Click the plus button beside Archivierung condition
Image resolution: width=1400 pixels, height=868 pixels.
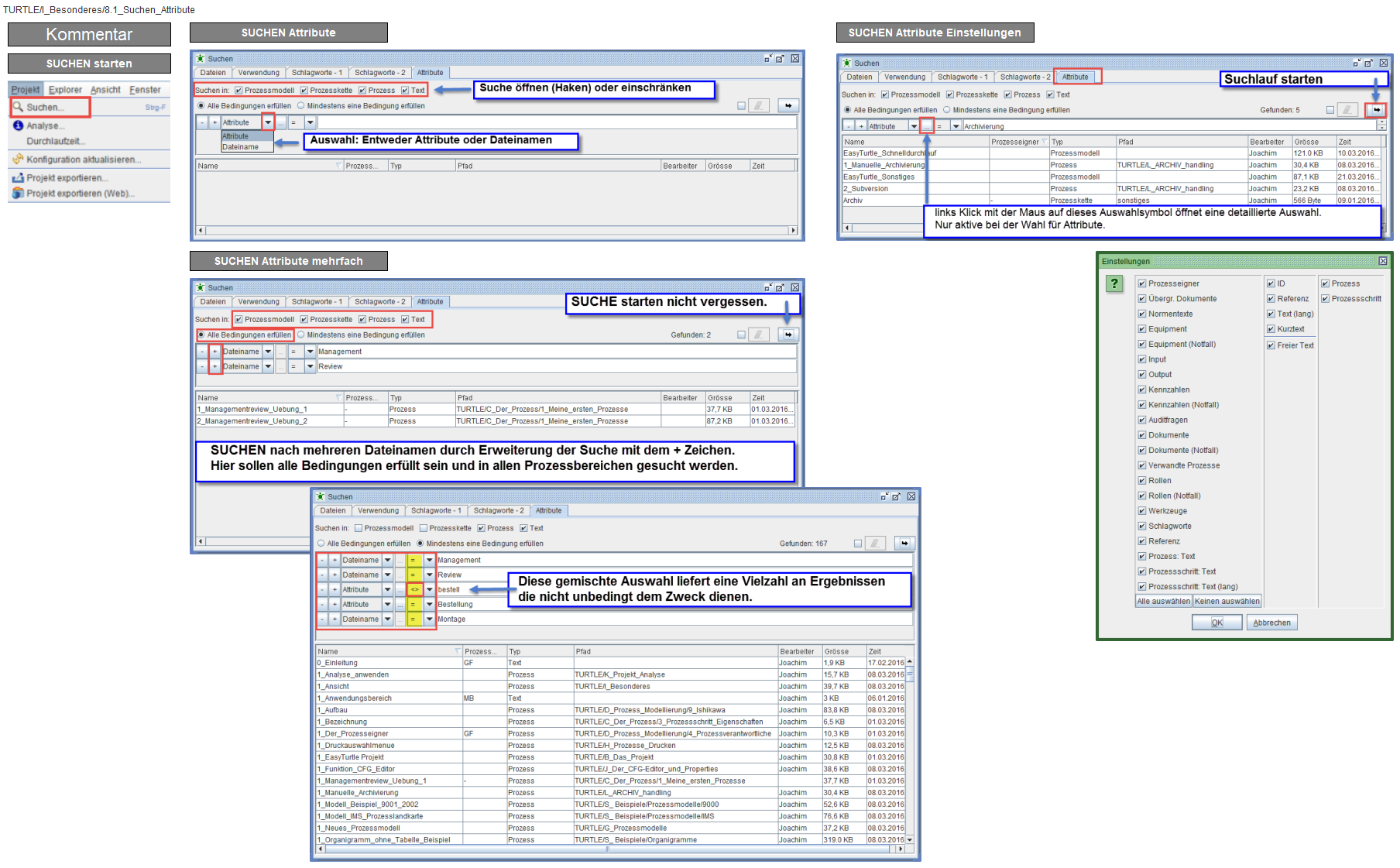[861, 126]
